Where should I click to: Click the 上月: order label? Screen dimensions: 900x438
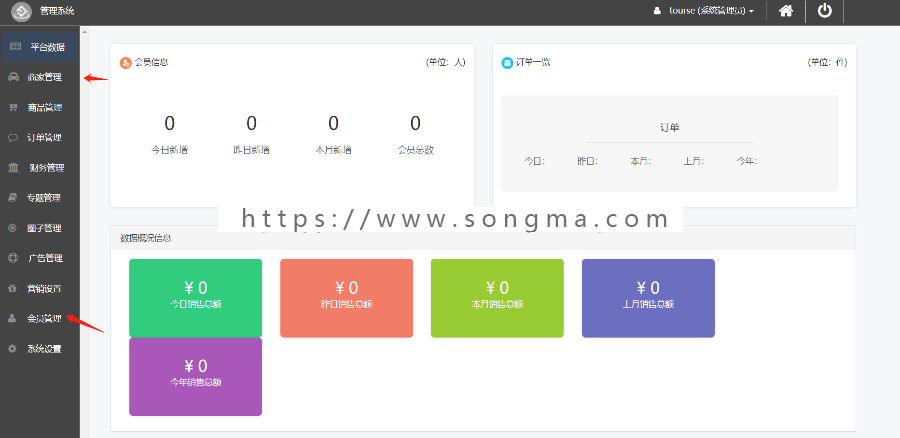coord(694,162)
